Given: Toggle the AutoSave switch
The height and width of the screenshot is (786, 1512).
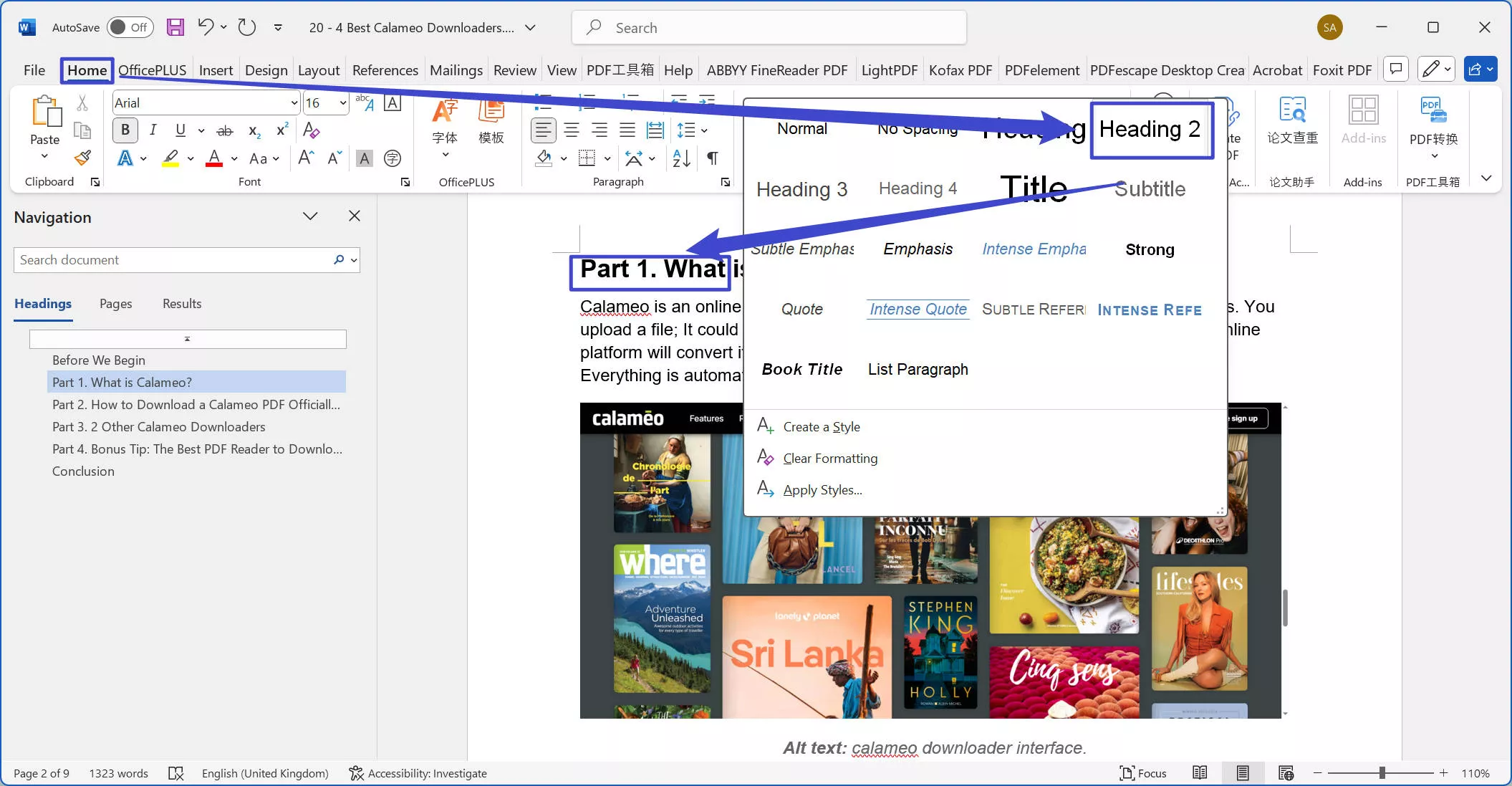Looking at the screenshot, I should pyautogui.click(x=130, y=27).
